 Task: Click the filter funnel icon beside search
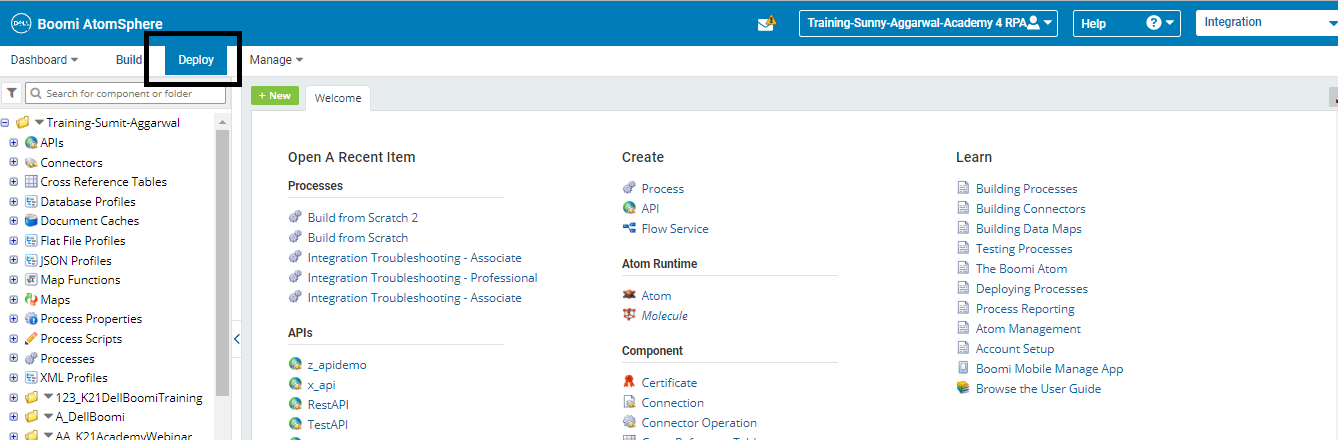12,93
